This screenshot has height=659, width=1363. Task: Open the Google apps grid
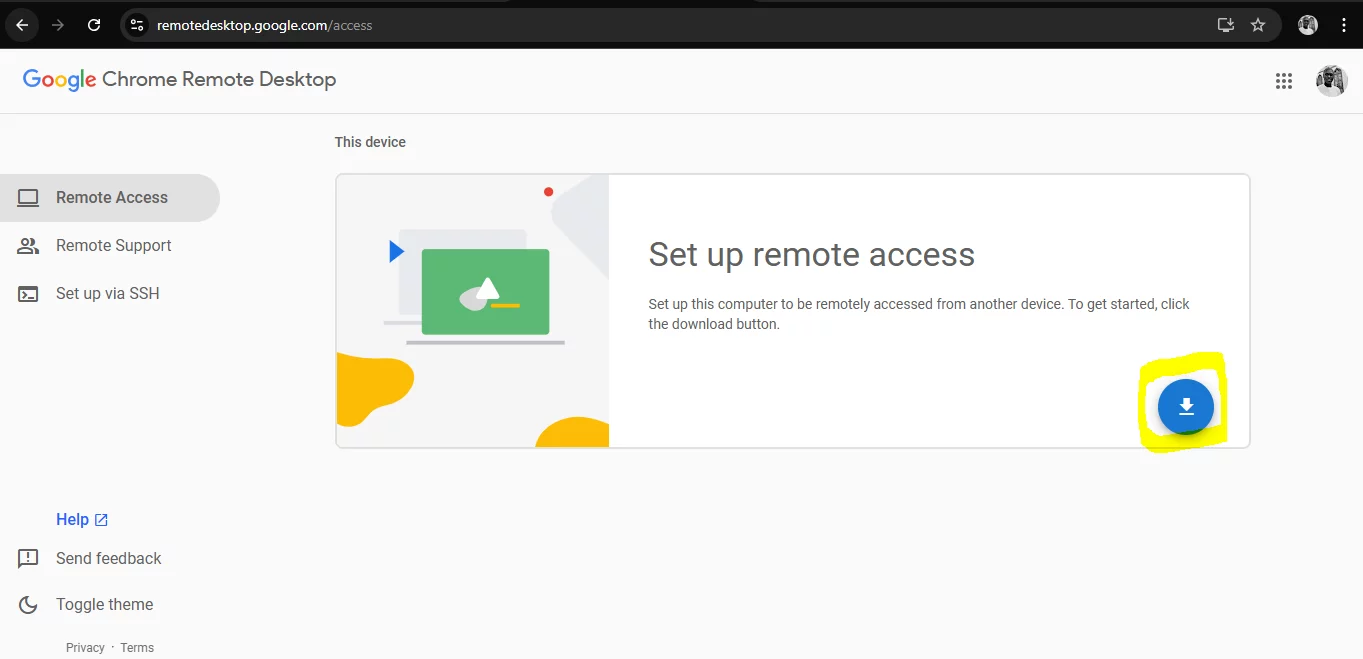click(1284, 81)
